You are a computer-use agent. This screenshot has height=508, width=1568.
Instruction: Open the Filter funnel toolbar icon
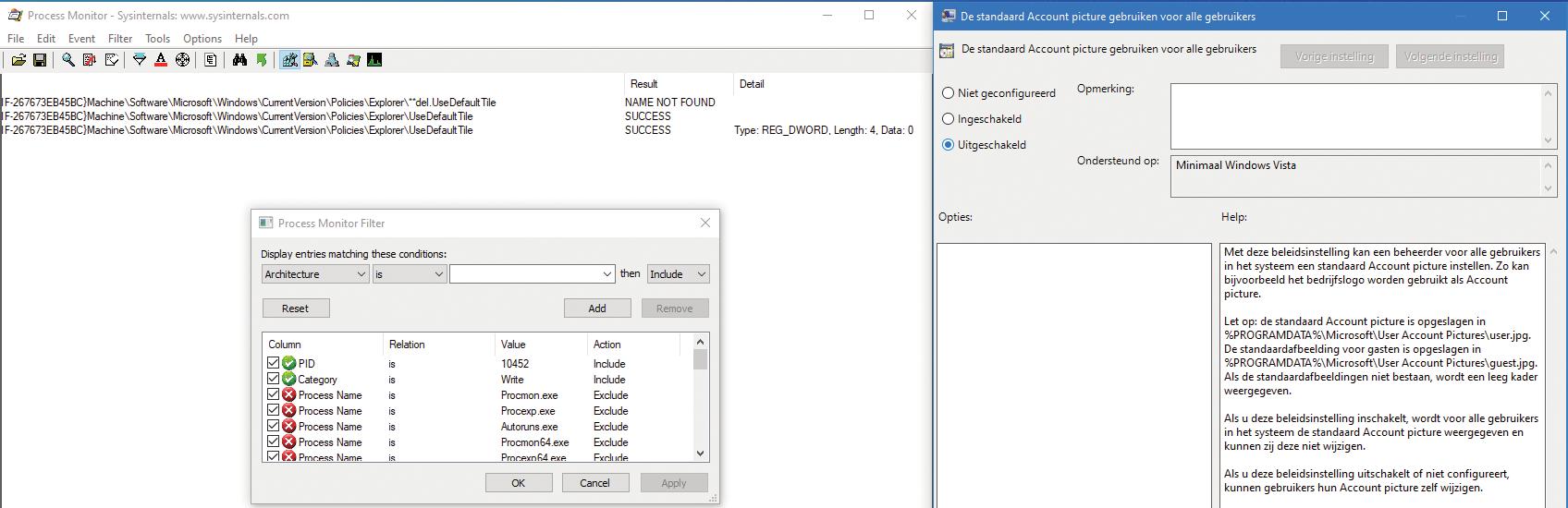tap(140, 60)
